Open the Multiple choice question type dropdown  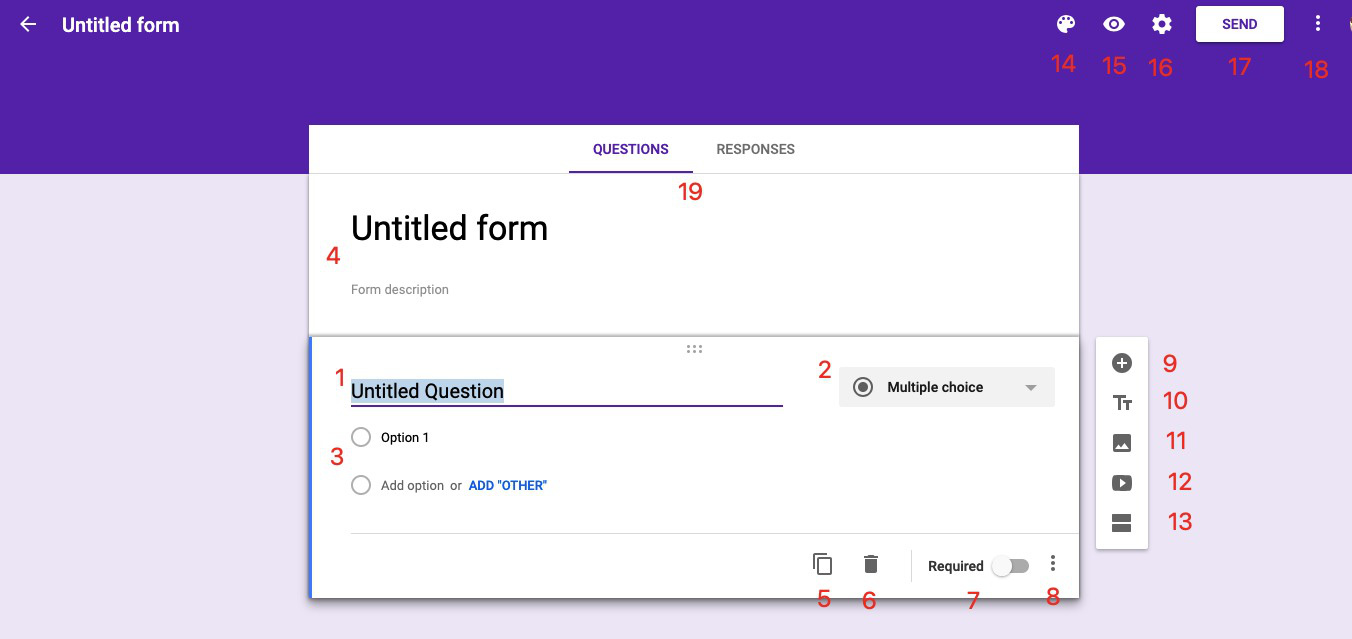pyautogui.click(x=946, y=387)
